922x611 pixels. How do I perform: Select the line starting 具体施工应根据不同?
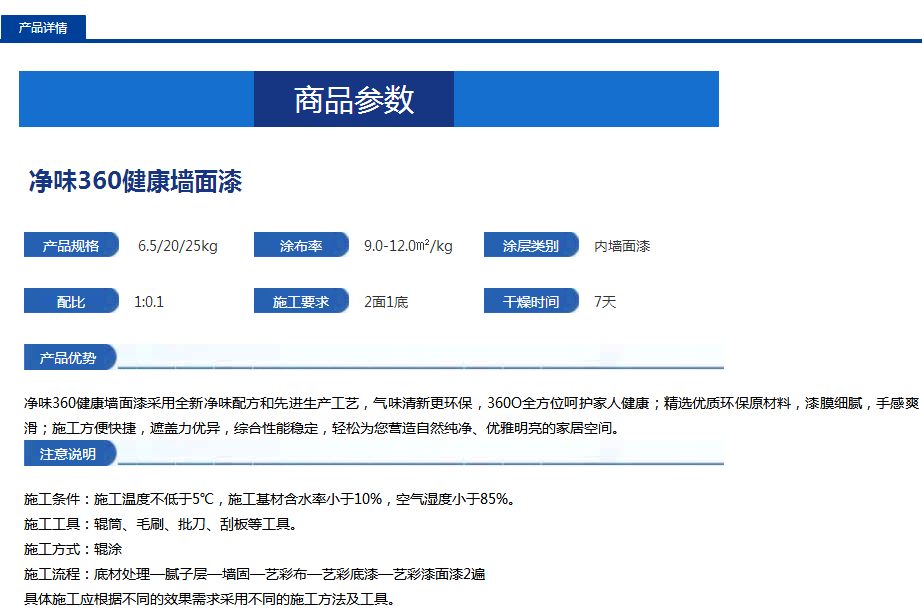pos(209,599)
